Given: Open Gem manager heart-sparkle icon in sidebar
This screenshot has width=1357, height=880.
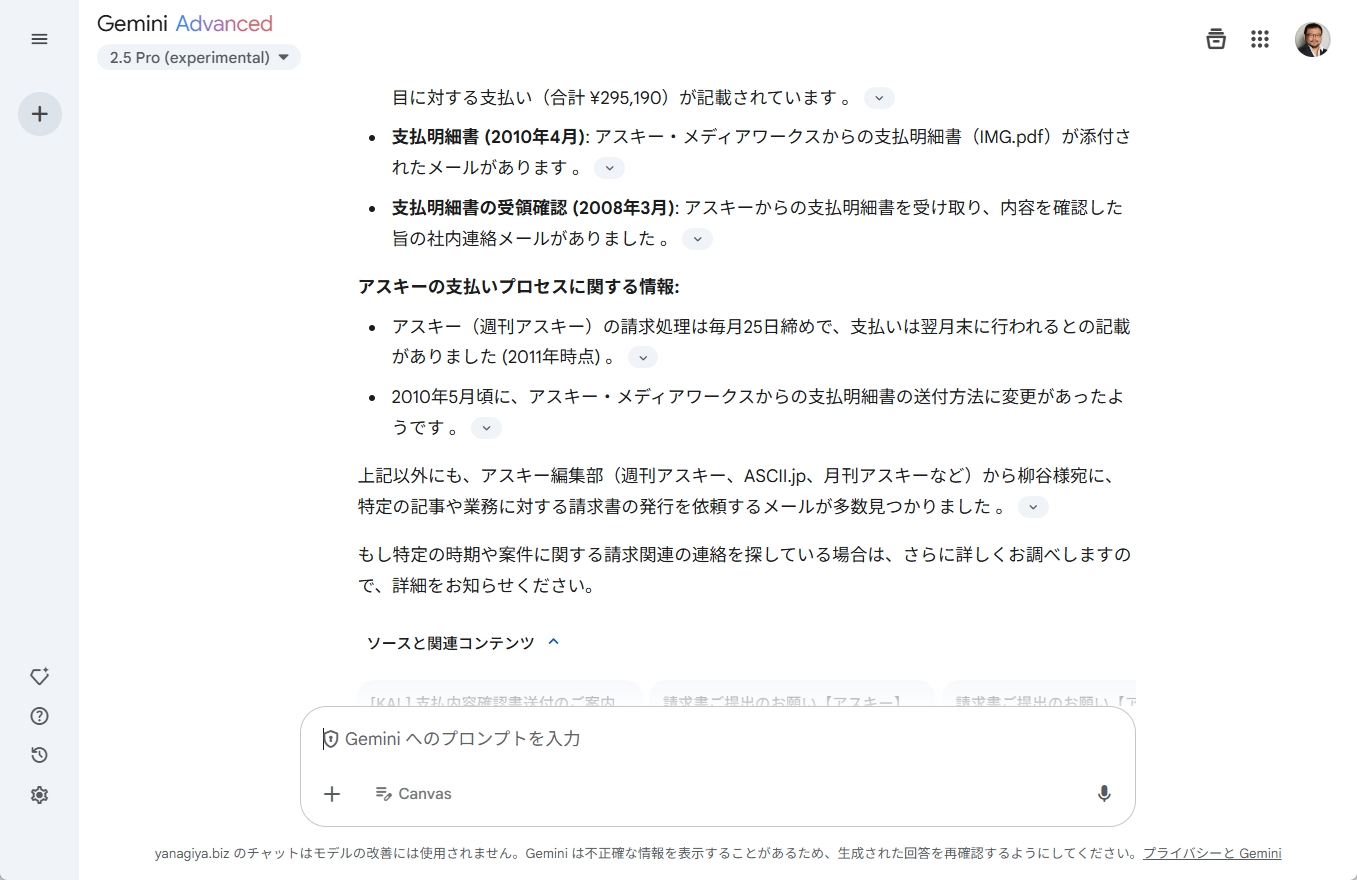Looking at the screenshot, I should click(x=39, y=677).
